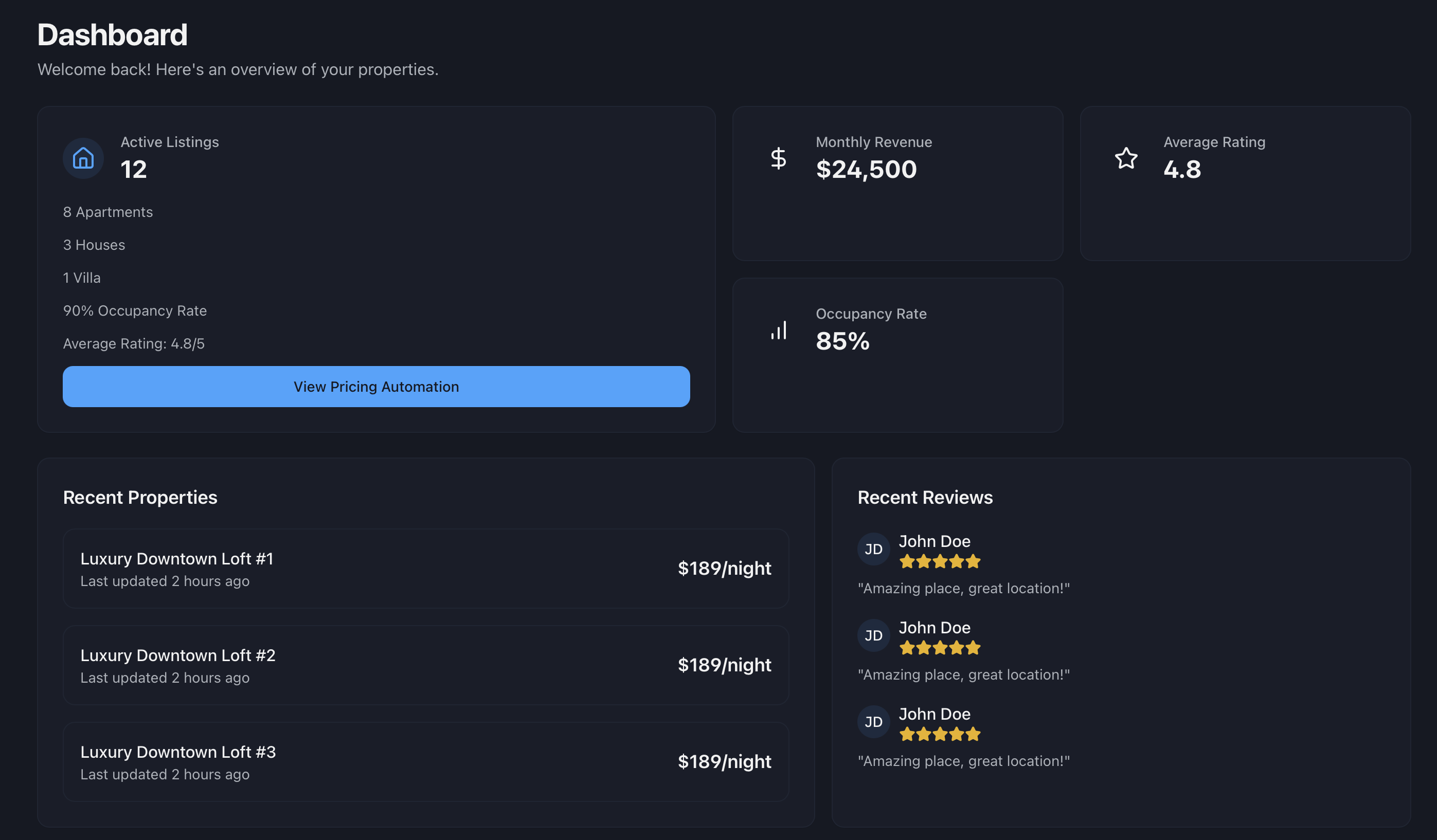
Task: Click John Doe's name on the second review
Action: 934,628
